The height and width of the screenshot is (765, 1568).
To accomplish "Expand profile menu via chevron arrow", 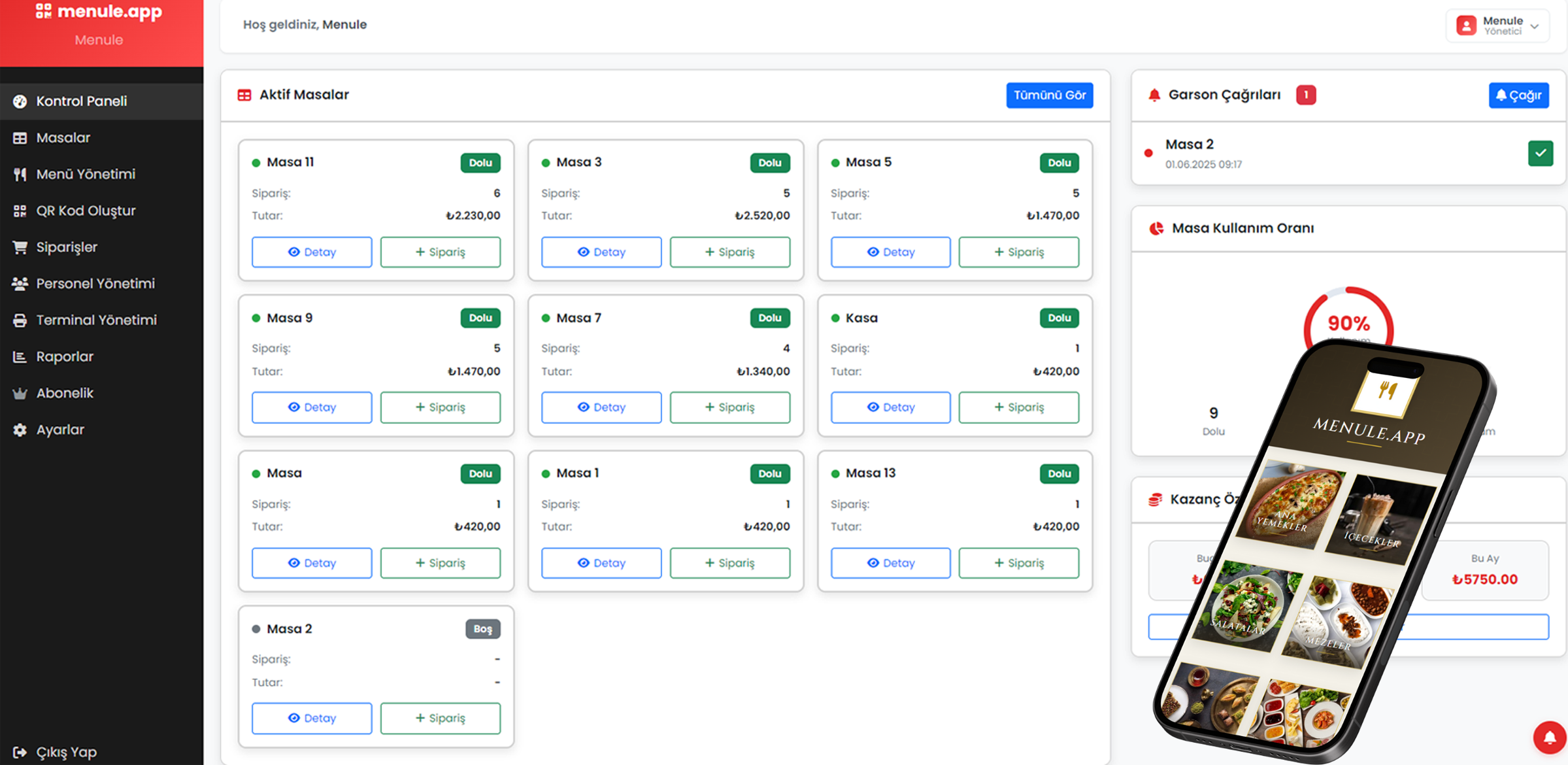I will tap(1535, 27).
